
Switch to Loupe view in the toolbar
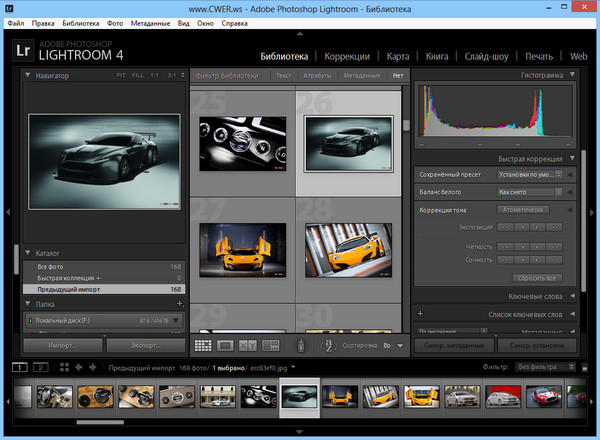point(226,345)
